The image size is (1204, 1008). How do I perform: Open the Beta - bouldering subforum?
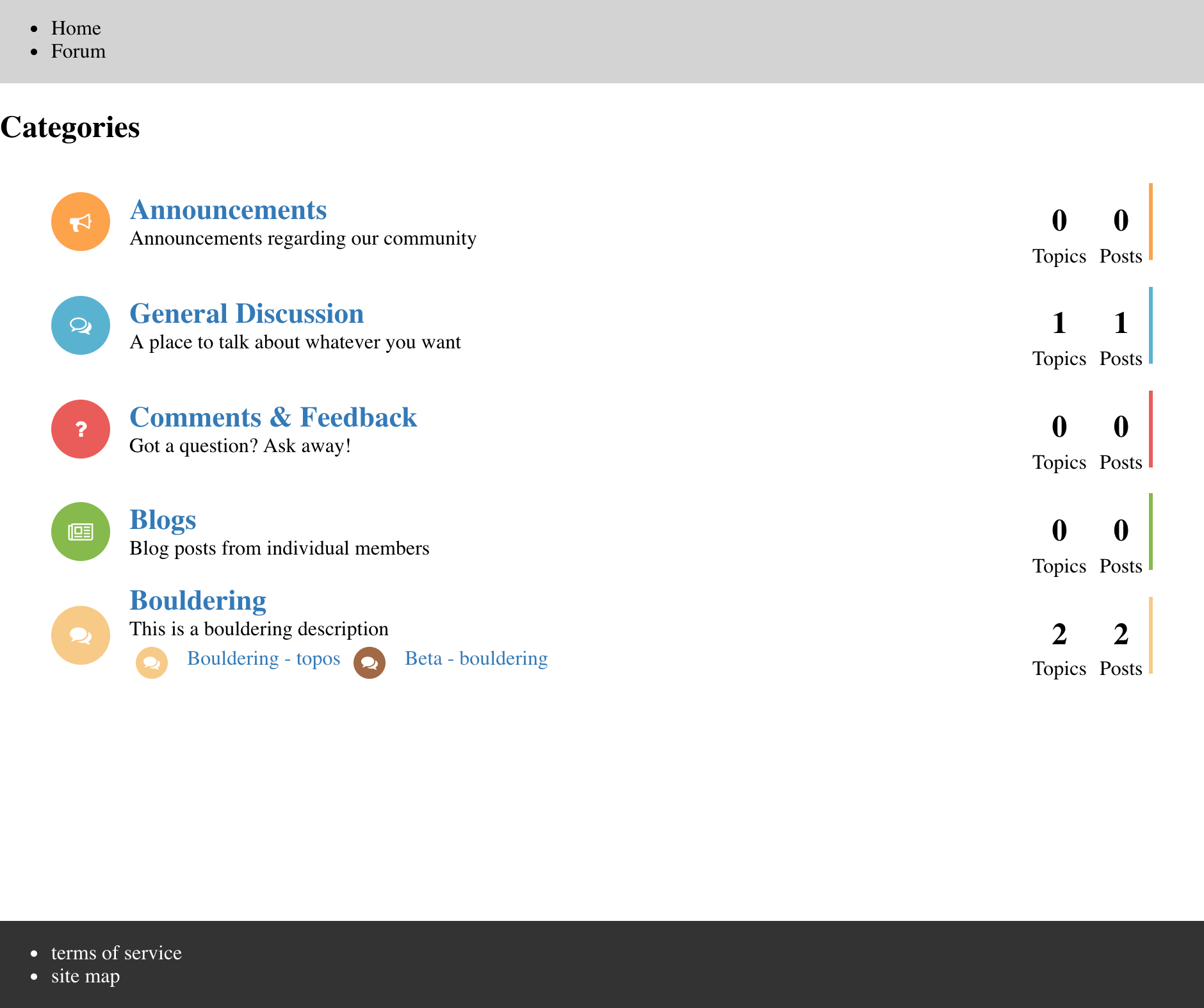[x=476, y=658]
